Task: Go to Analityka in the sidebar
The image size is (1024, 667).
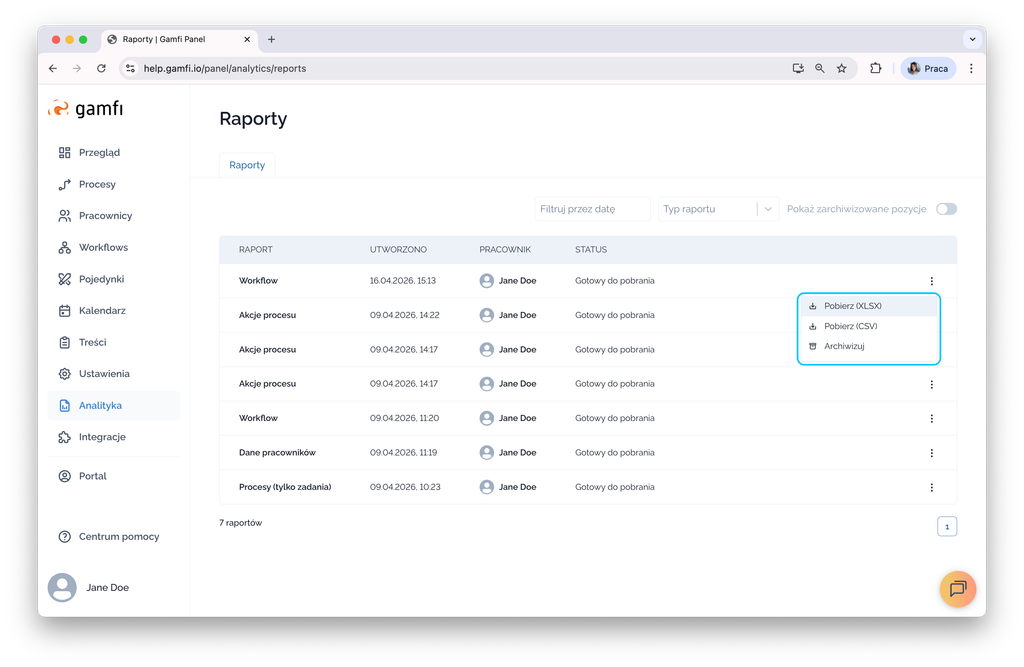Action: click(100, 405)
